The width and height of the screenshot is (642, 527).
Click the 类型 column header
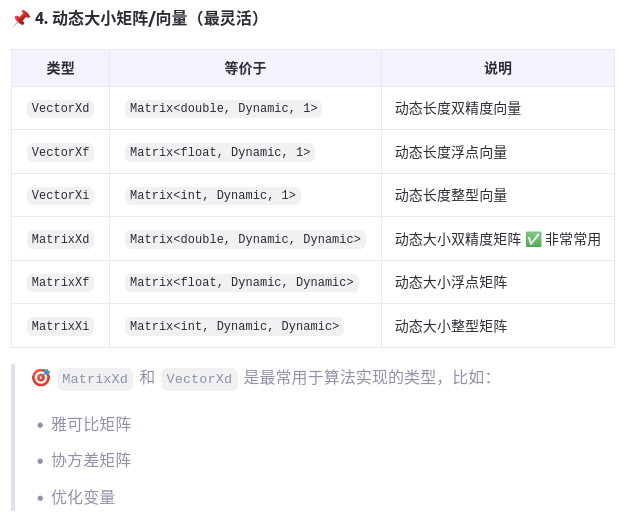61,68
